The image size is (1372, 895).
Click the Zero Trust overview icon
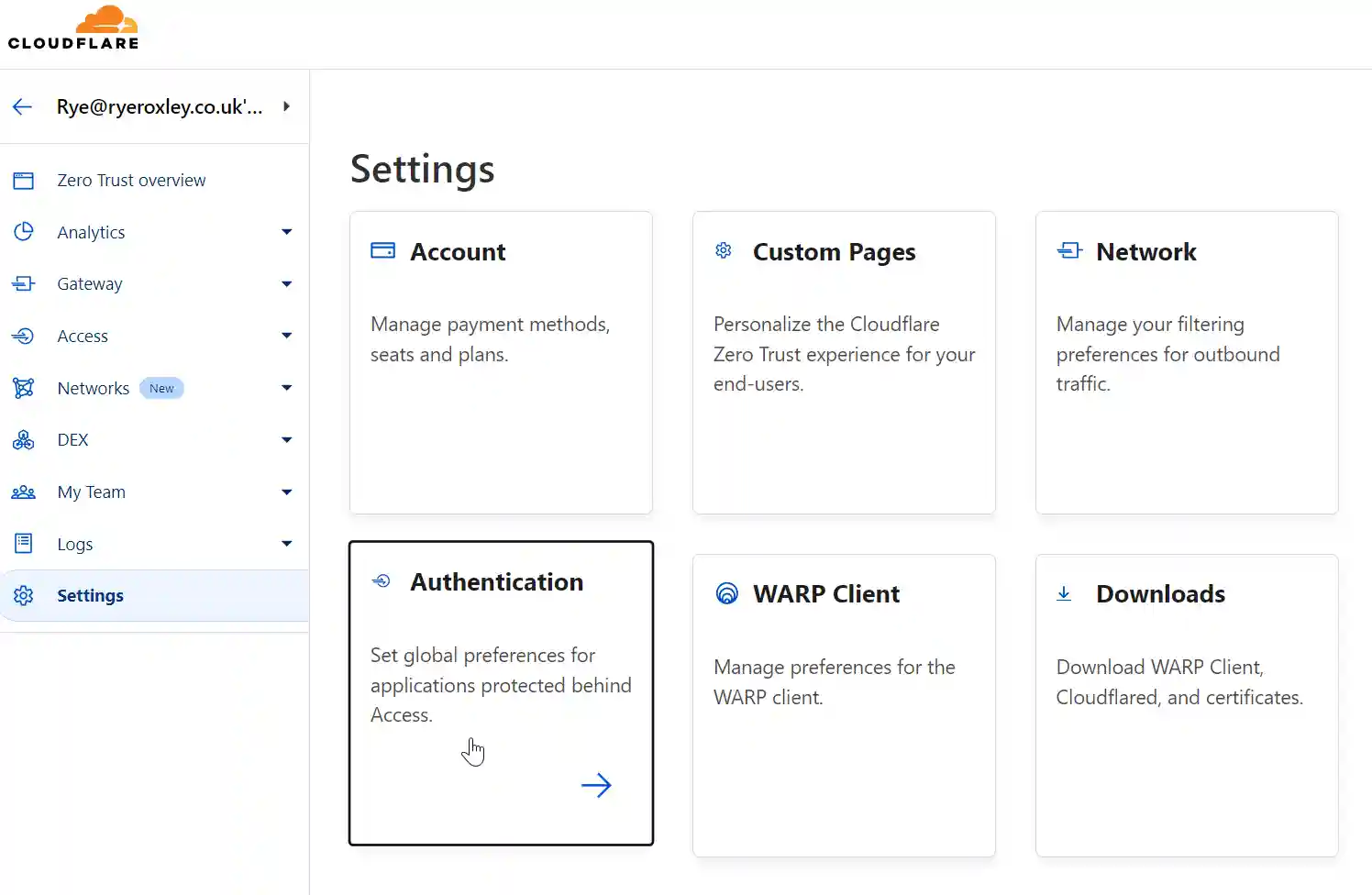click(x=23, y=180)
